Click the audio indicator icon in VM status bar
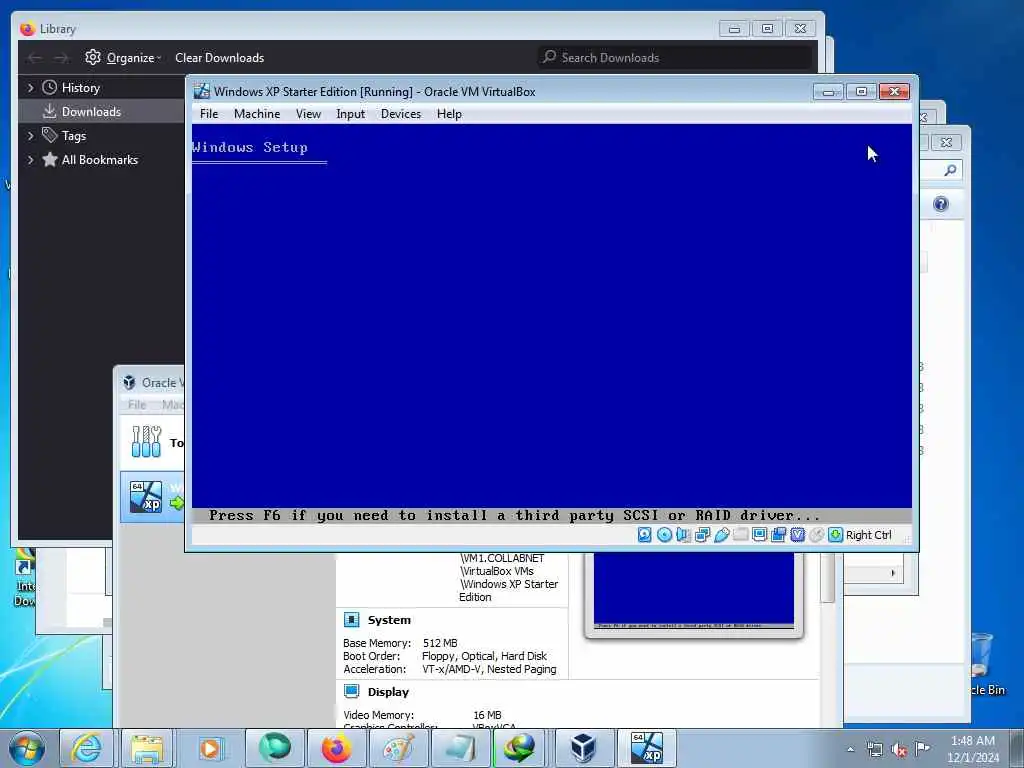The width and height of the screenshot is (1024, 768). (x=683, y=535)
